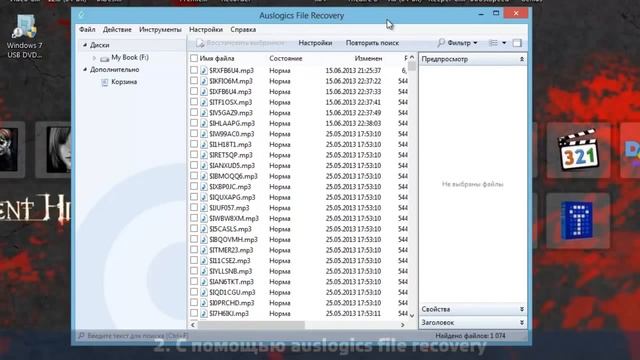Click the vertical scroll down arrow
The image size is (640, 360).
[x=411, y=315]
